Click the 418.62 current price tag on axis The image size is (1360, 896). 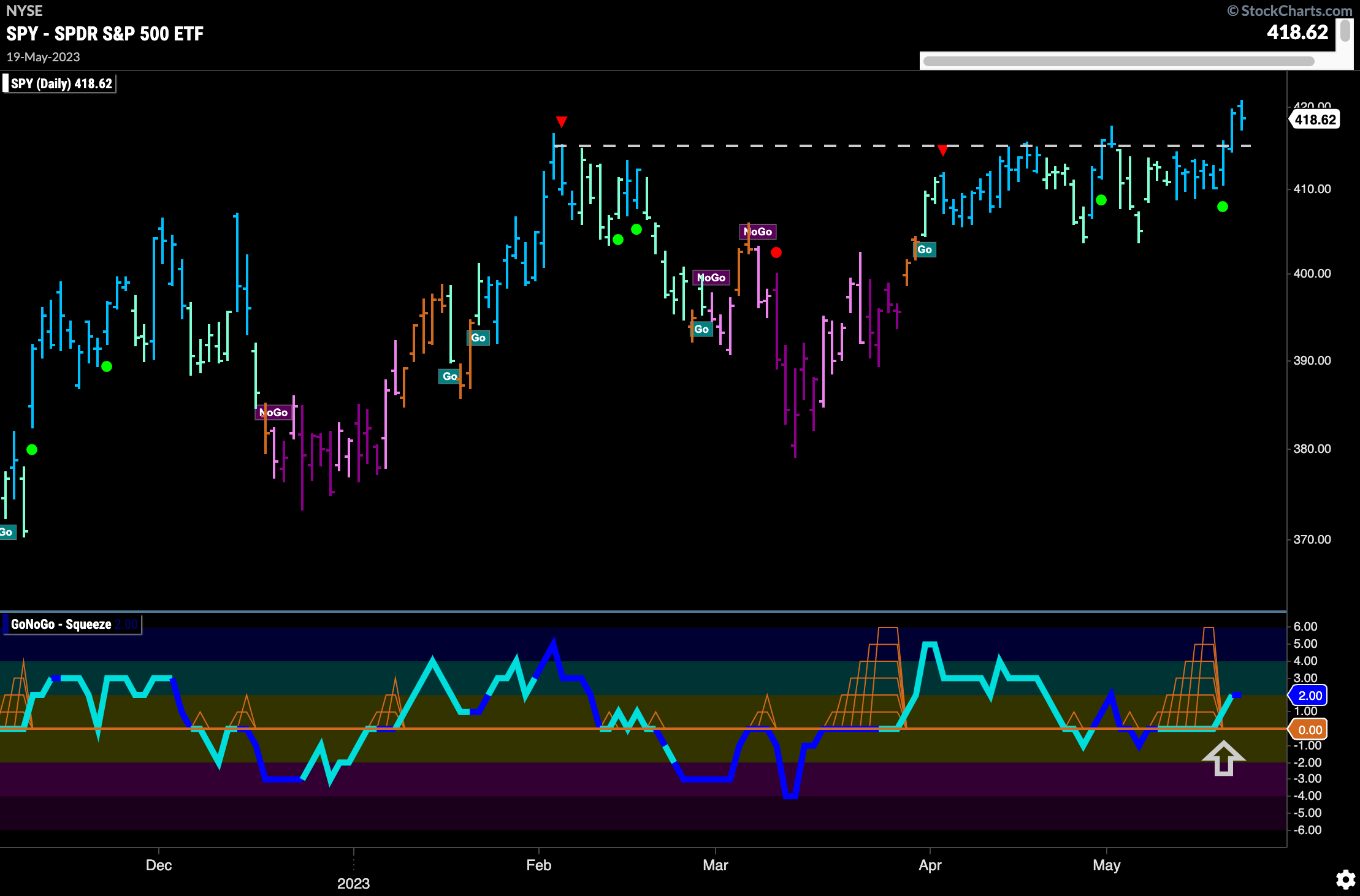point(1314,120)
